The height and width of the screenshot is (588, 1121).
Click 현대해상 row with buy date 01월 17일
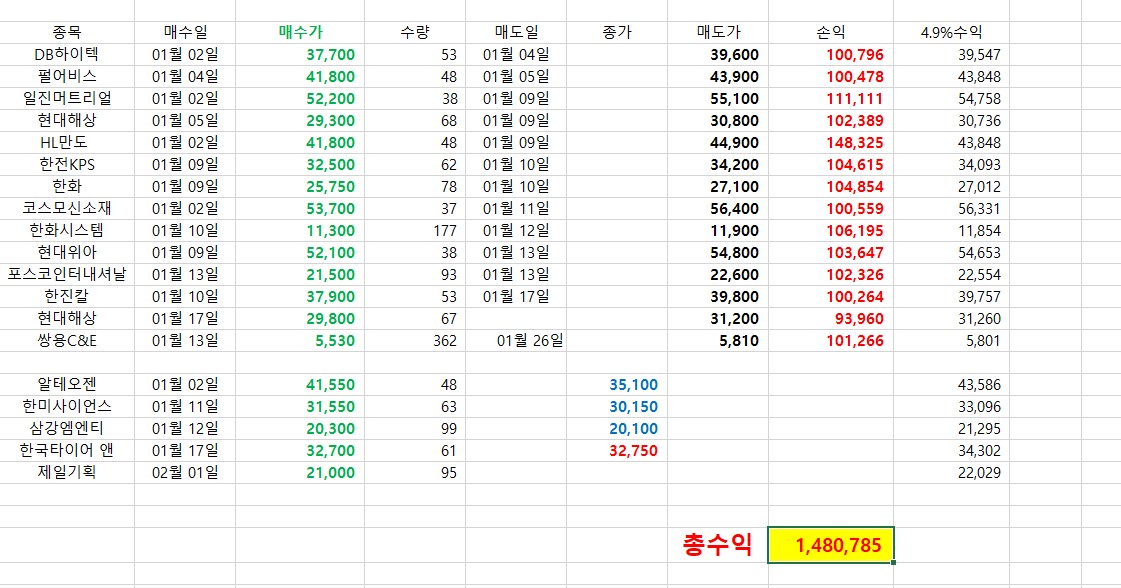[x=66, y=318]
